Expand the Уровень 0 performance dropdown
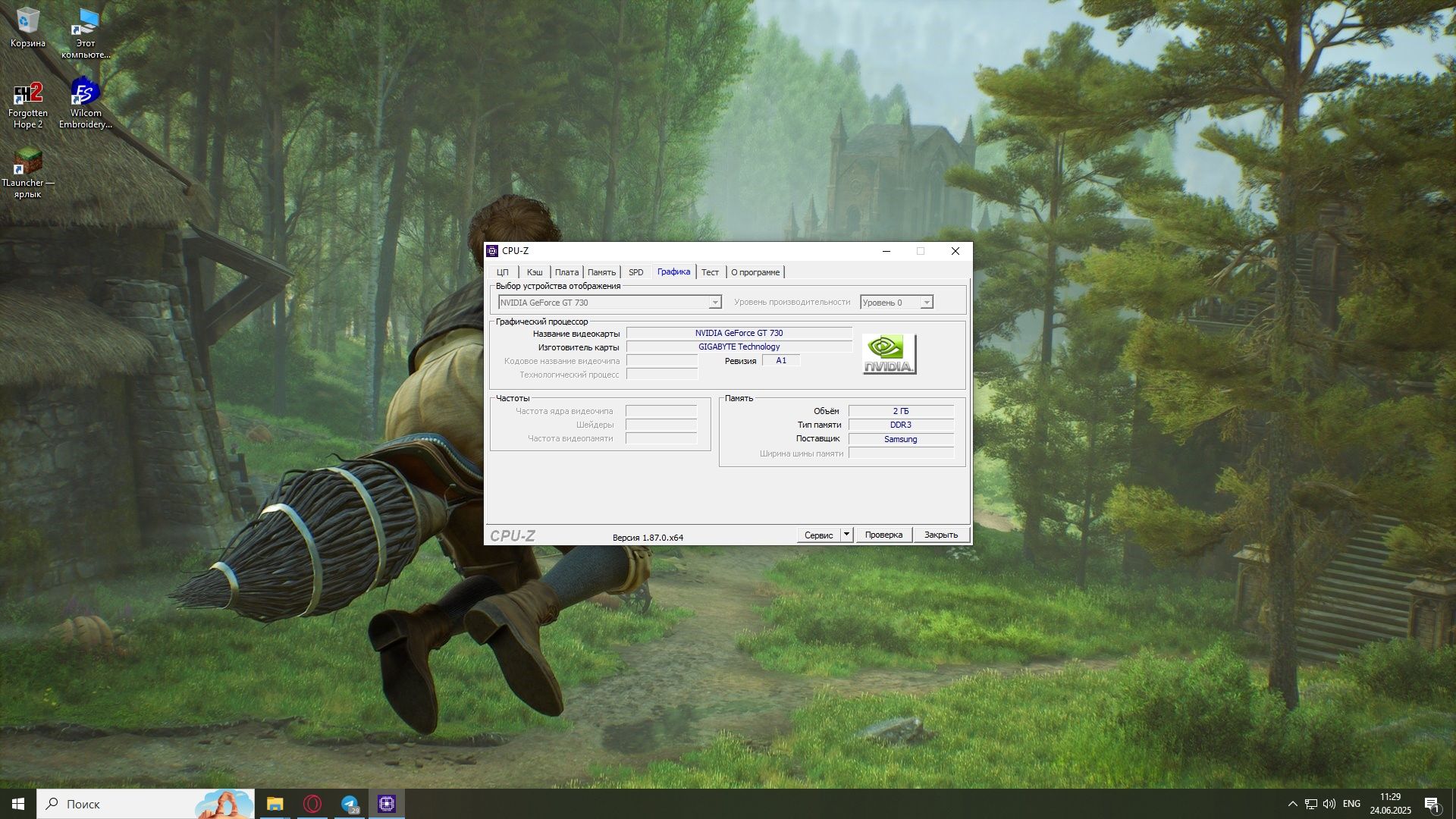This screenshot has height=819, width=1456. (926, 303)
